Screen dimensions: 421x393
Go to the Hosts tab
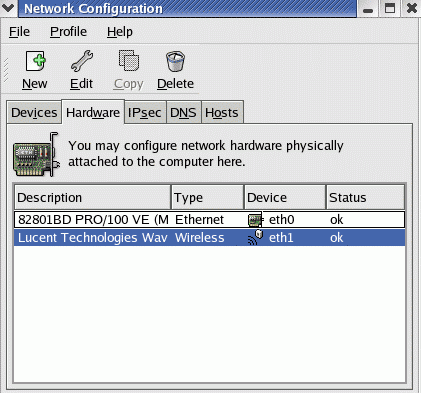[x=222, y=113]
